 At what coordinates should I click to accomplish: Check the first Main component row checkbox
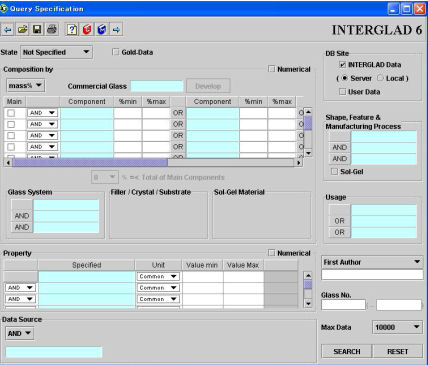(x=11, y=113)
